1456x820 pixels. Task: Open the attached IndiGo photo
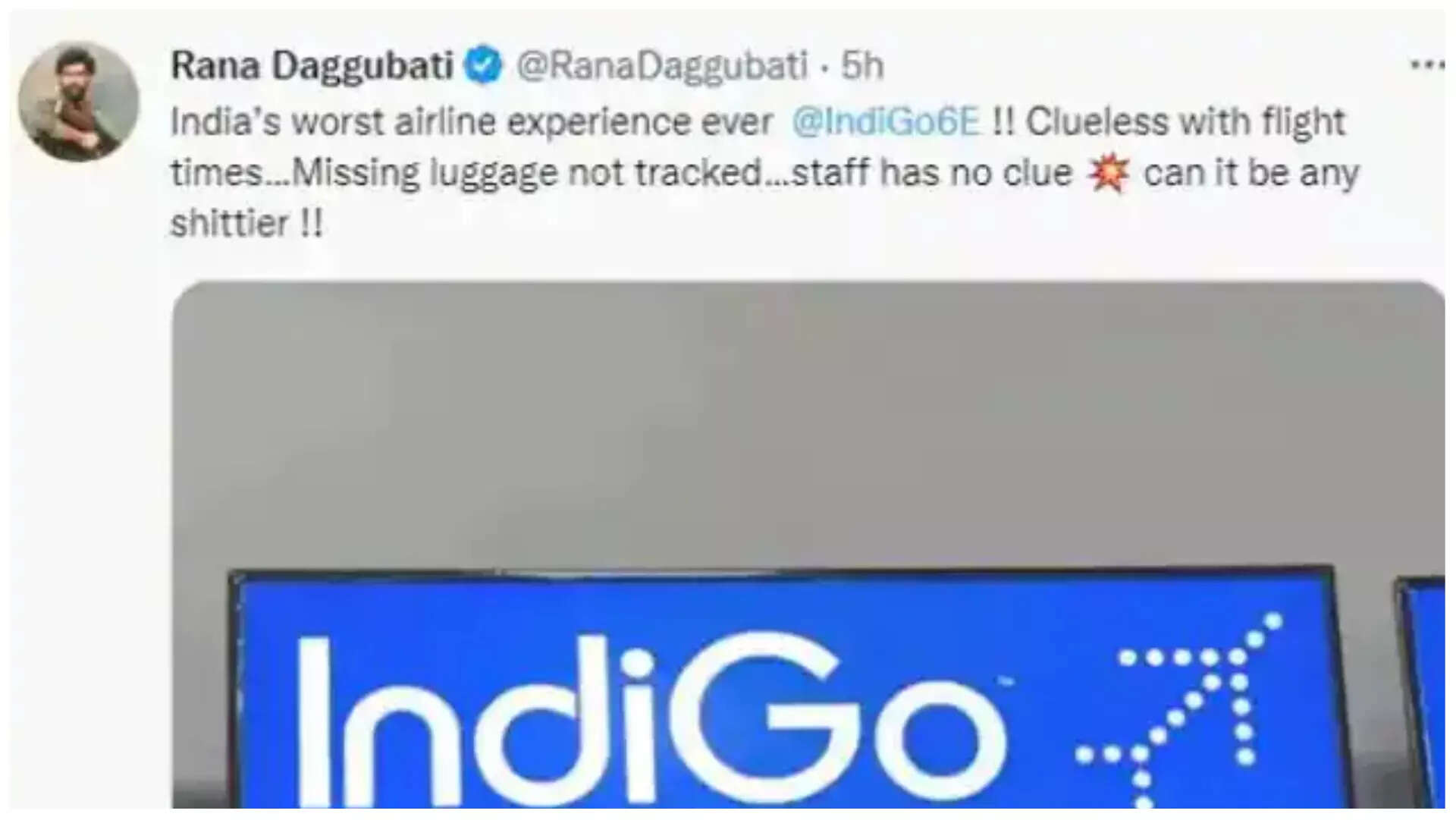(808, 545)
